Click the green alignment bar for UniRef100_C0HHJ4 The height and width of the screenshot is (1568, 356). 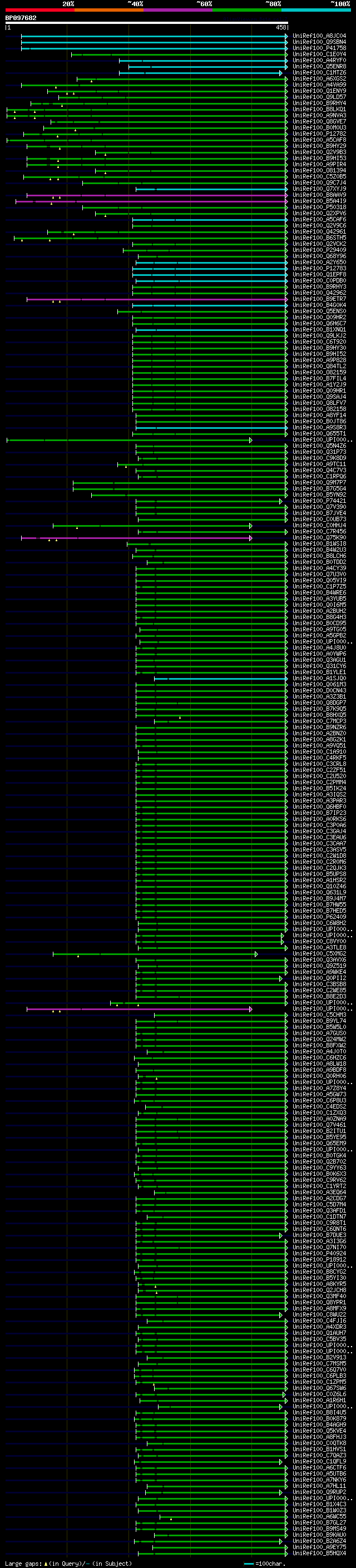coord(152,526)
